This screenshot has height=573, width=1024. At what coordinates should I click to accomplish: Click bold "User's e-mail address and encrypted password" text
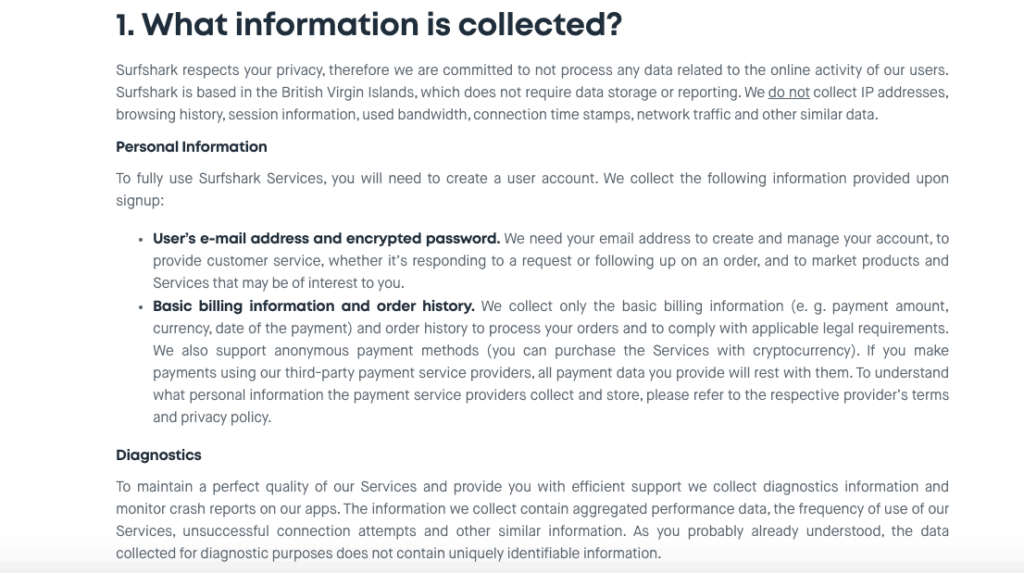326,239
